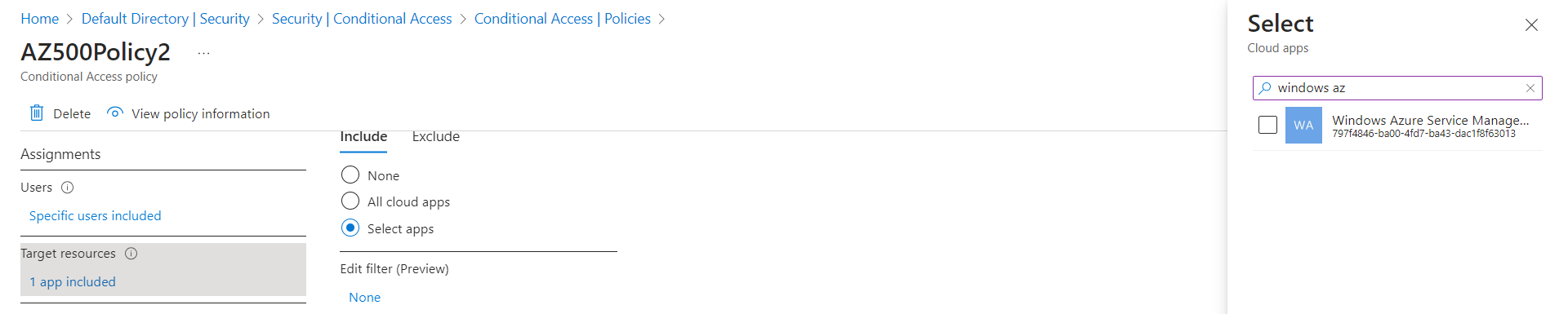Go to Home in the breadcrumb
Image resolution: width=1568 pixels, height=314 pixels.
pos(40,19)
